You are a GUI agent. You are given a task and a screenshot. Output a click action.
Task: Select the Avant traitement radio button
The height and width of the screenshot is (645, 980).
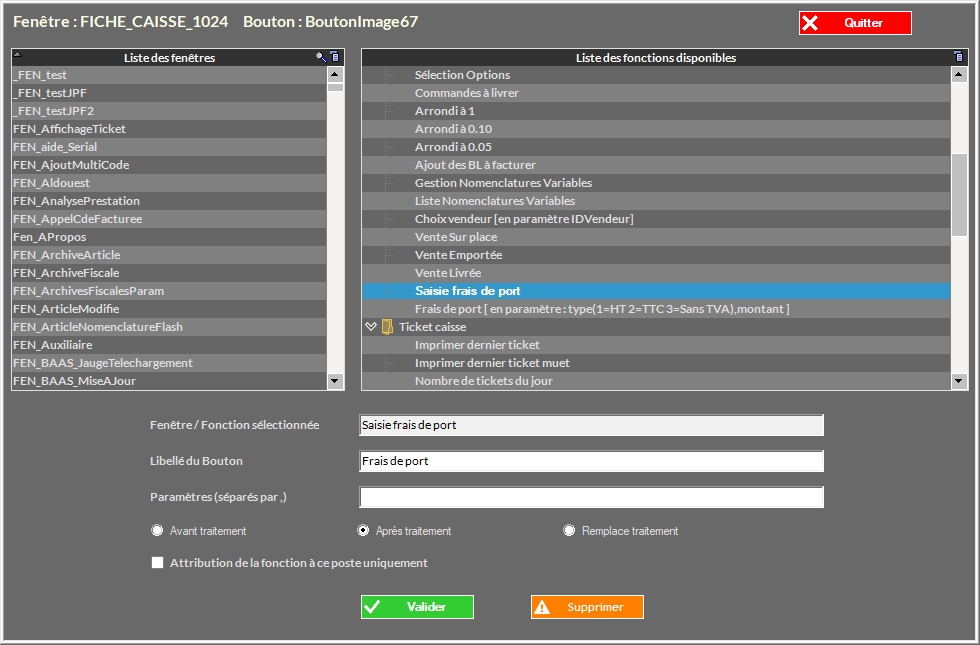157,531
